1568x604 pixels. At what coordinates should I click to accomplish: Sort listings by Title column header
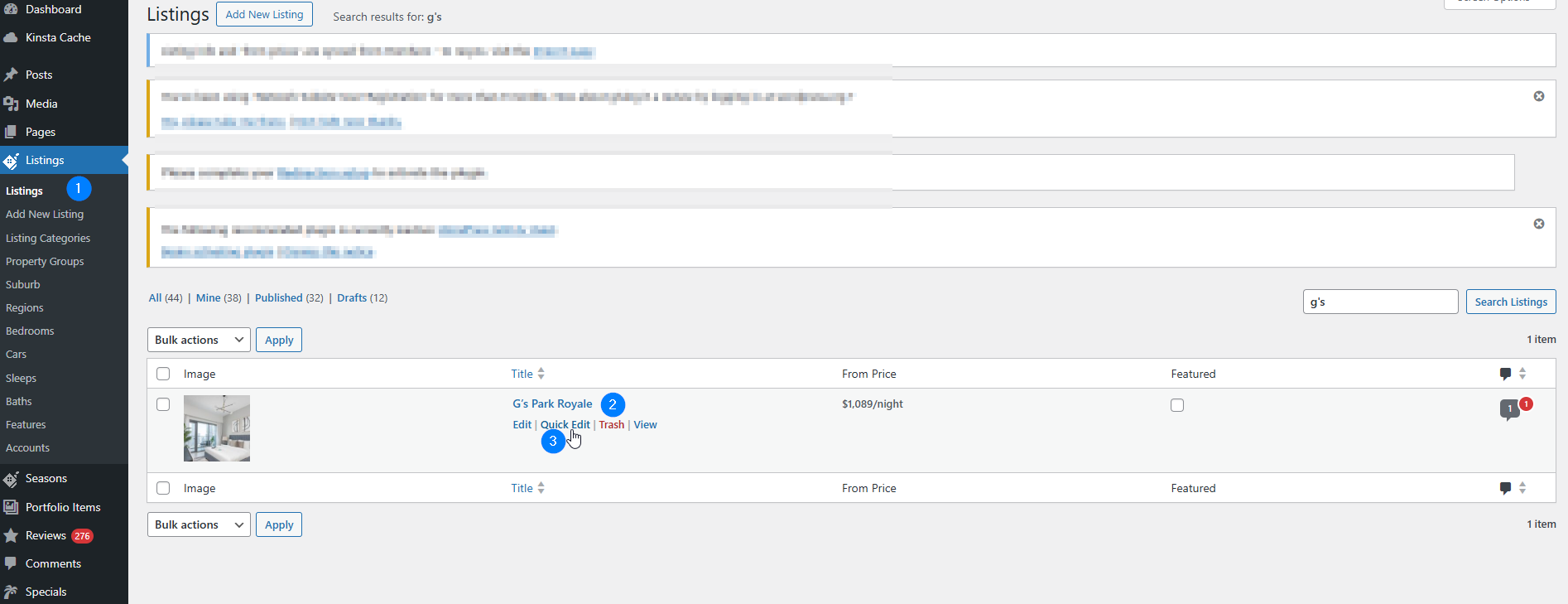pyautogui.click(x=522, y=374)
